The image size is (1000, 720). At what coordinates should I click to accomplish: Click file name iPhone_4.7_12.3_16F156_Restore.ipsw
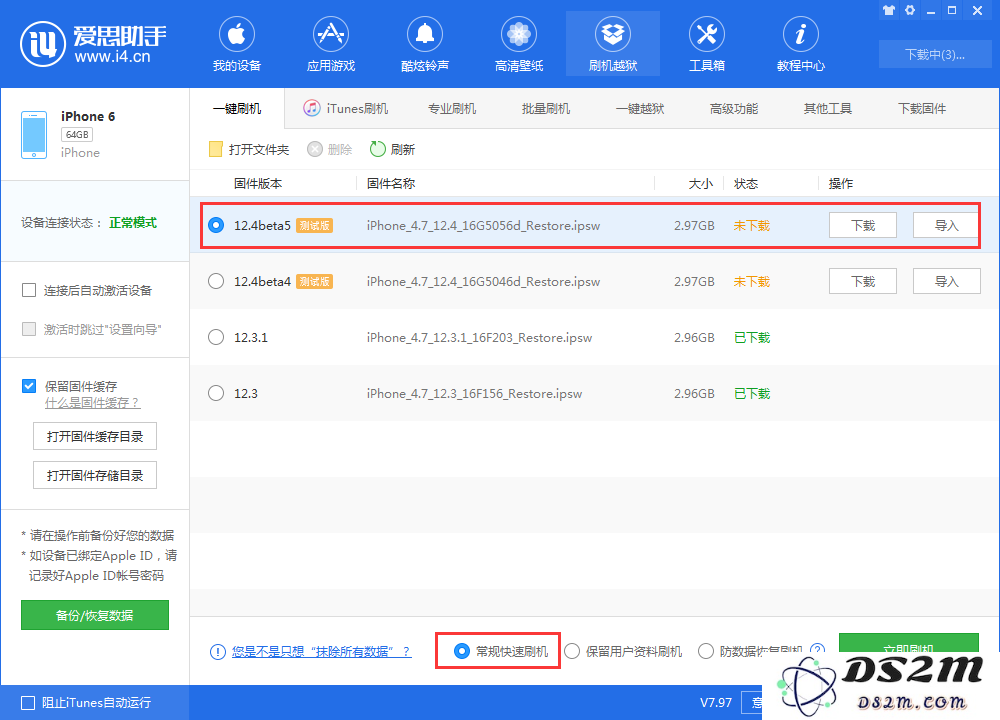[x=474, y=393]
